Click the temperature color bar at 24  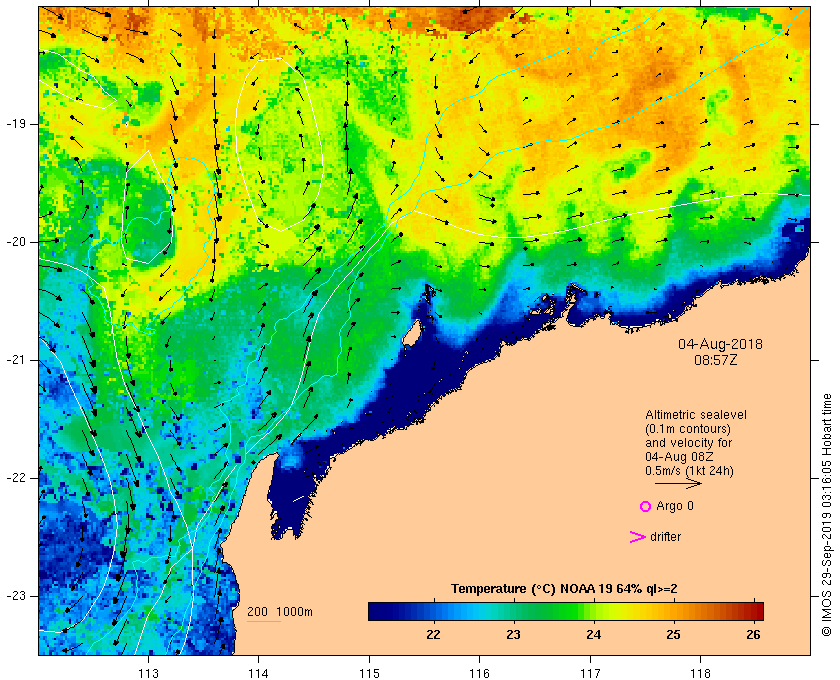point(593,611)
